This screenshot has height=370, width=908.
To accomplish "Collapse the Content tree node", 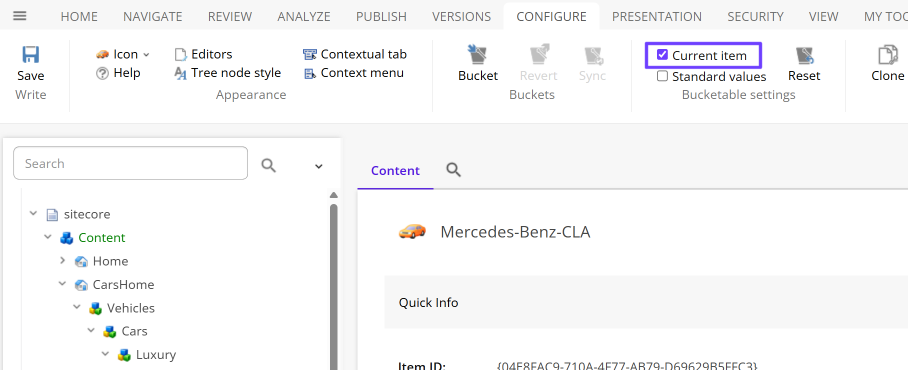I will [x=48, y=237].
